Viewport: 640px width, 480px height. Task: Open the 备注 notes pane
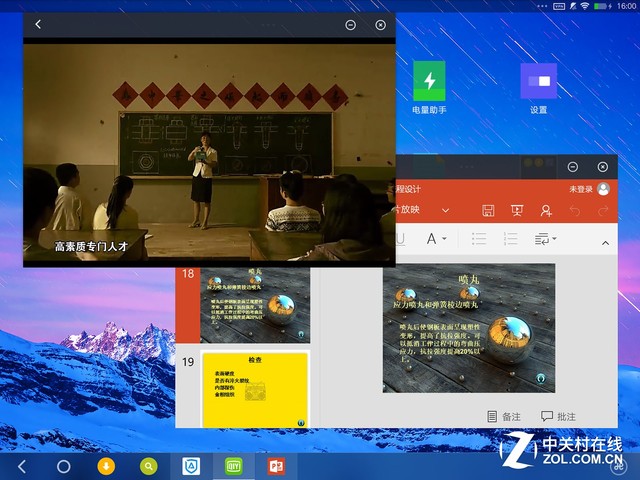503,416
